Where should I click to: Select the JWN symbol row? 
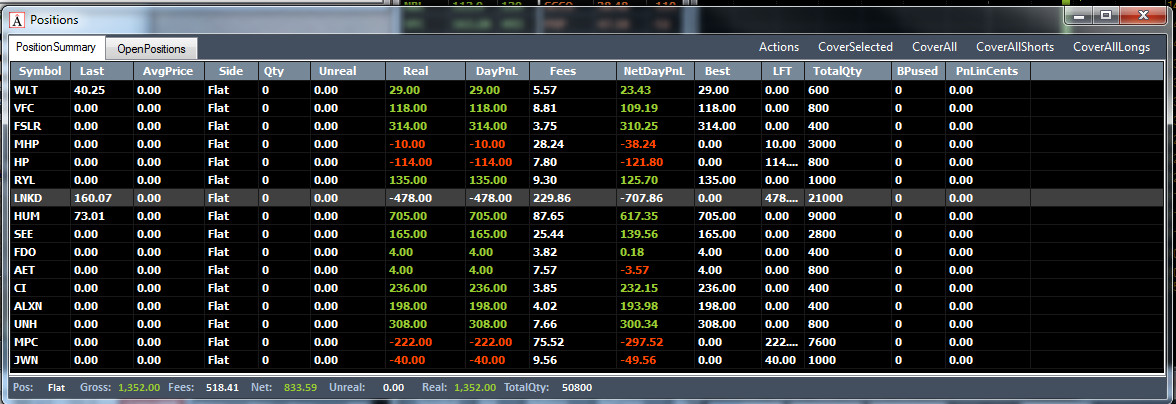coord(588,360)
